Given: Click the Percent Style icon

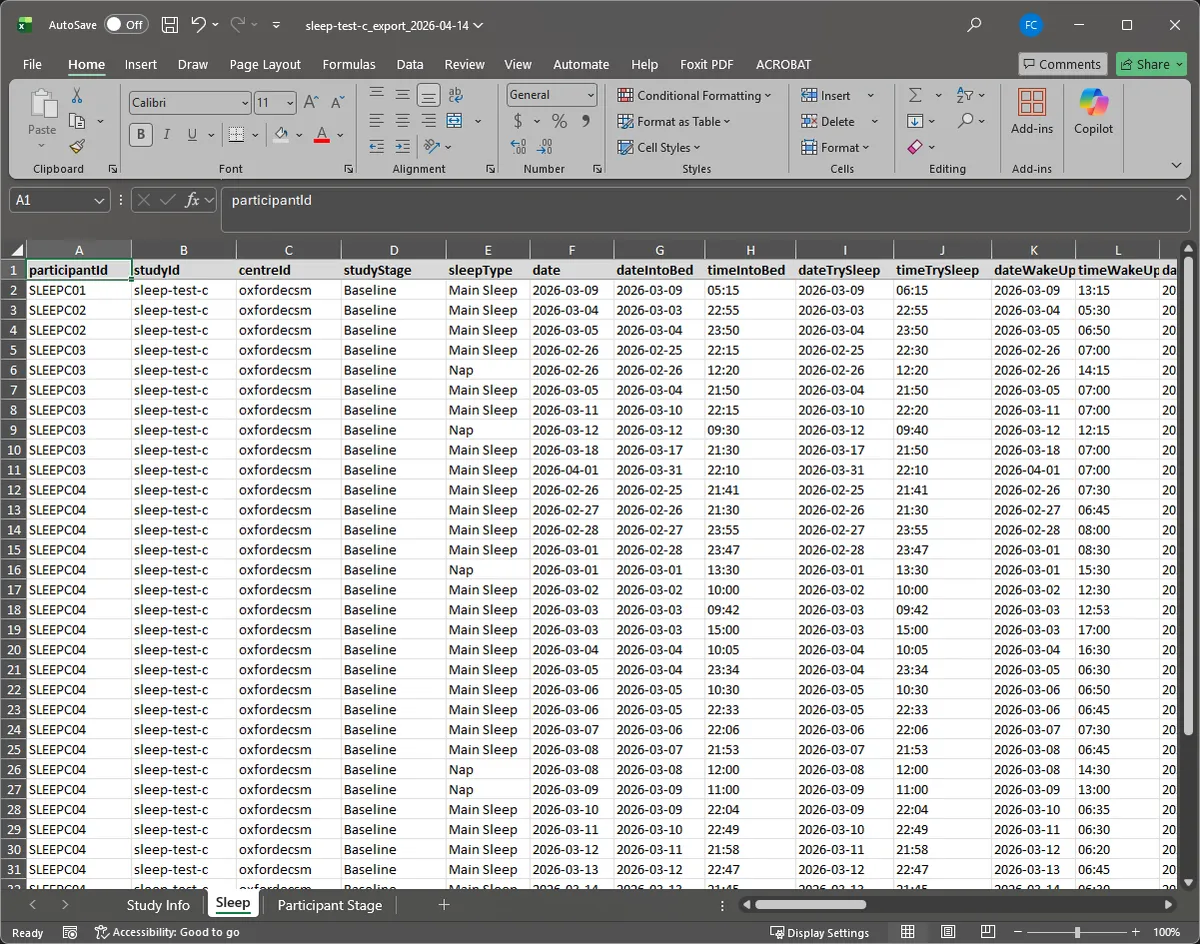Looking at the screenshot, I should [559, 121].
